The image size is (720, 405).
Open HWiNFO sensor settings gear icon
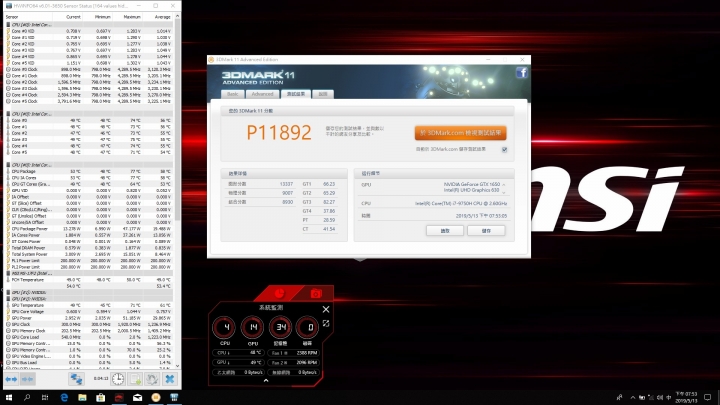(x=152, y=379)
